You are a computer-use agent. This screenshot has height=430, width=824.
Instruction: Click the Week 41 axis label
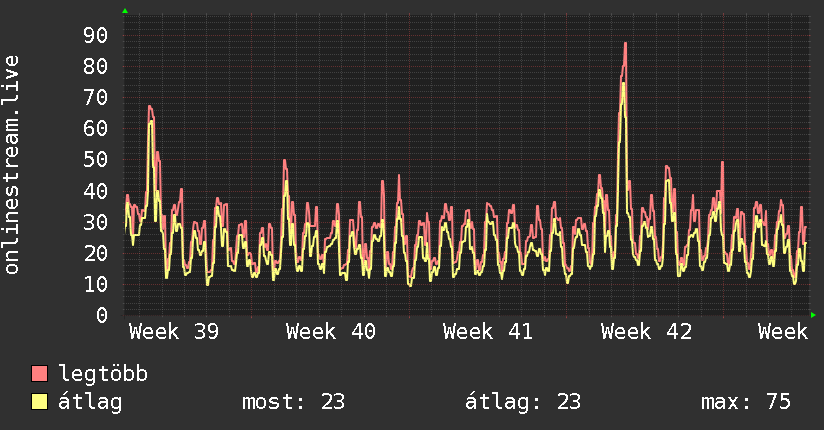[x=488, y=332]
